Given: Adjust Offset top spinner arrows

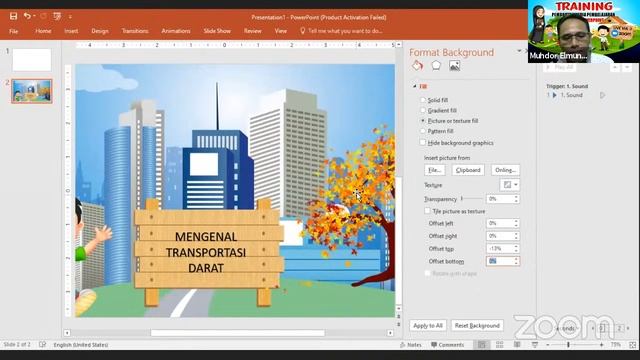Looking at the screenshot, I should [x=516, y=249].
